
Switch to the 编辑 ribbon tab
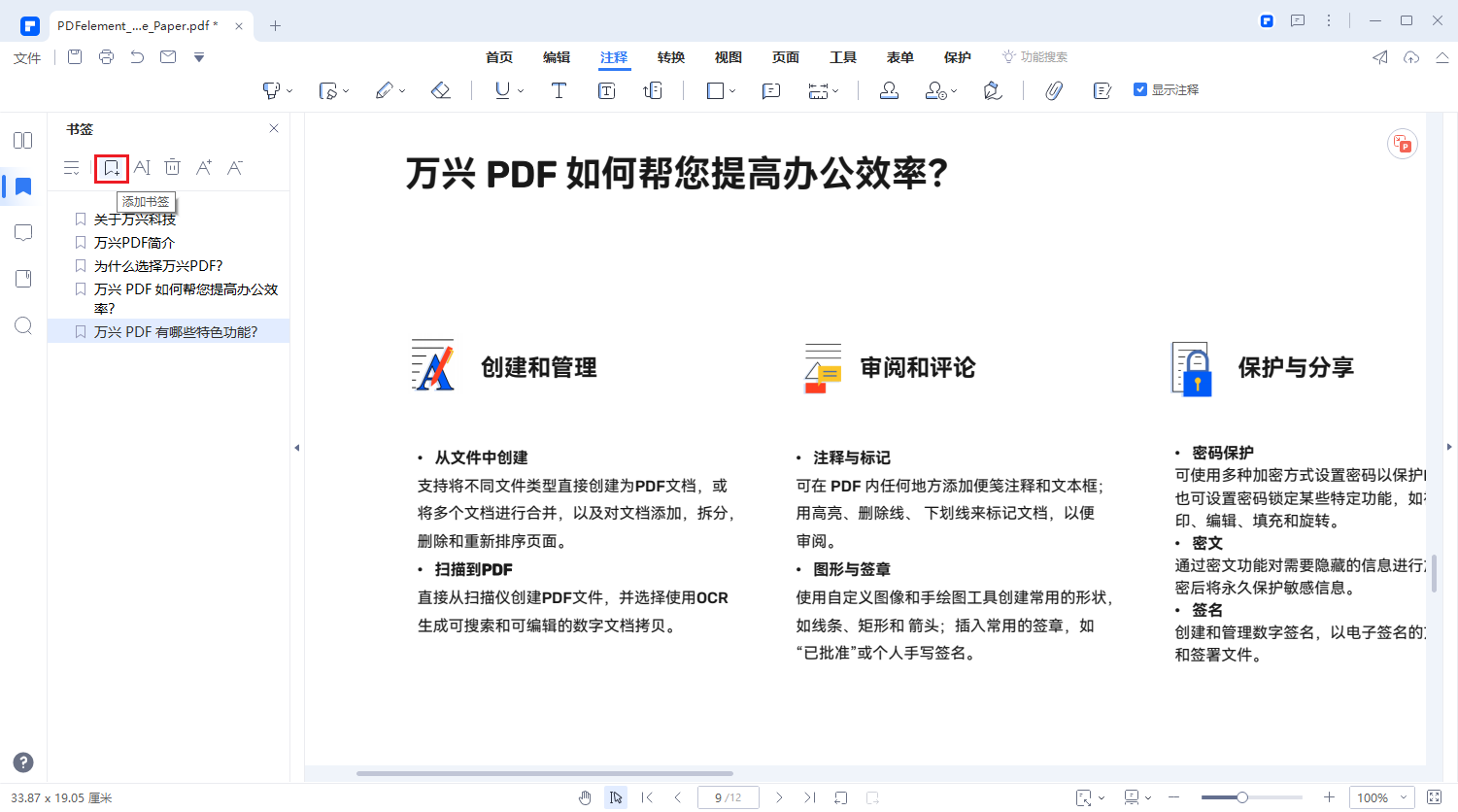556,56
